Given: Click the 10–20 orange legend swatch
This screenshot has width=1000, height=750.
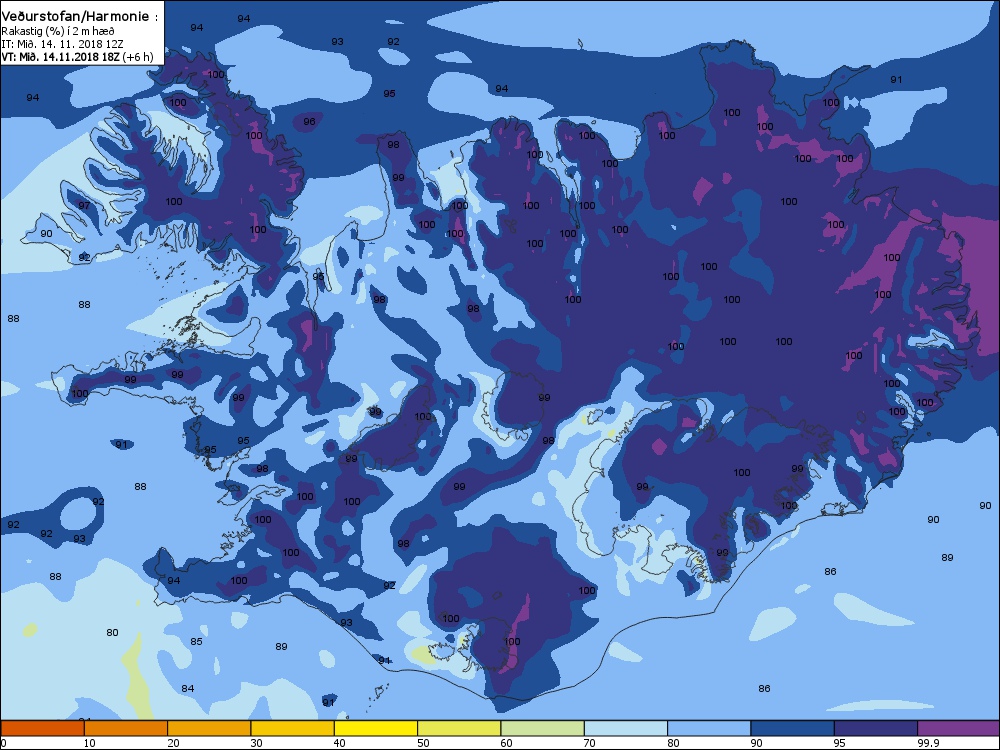Looking at the screenshot, I should tap(126, 728).
